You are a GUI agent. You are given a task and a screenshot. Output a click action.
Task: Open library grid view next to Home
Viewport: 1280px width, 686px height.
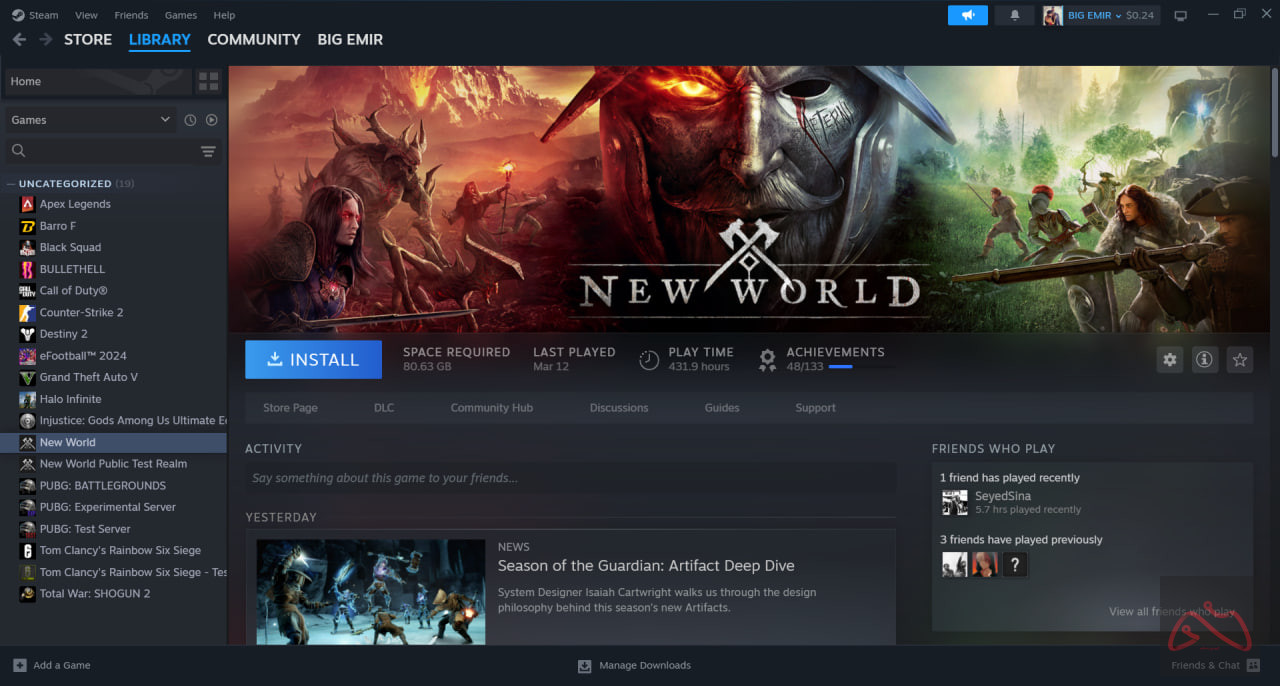[208, 81]
